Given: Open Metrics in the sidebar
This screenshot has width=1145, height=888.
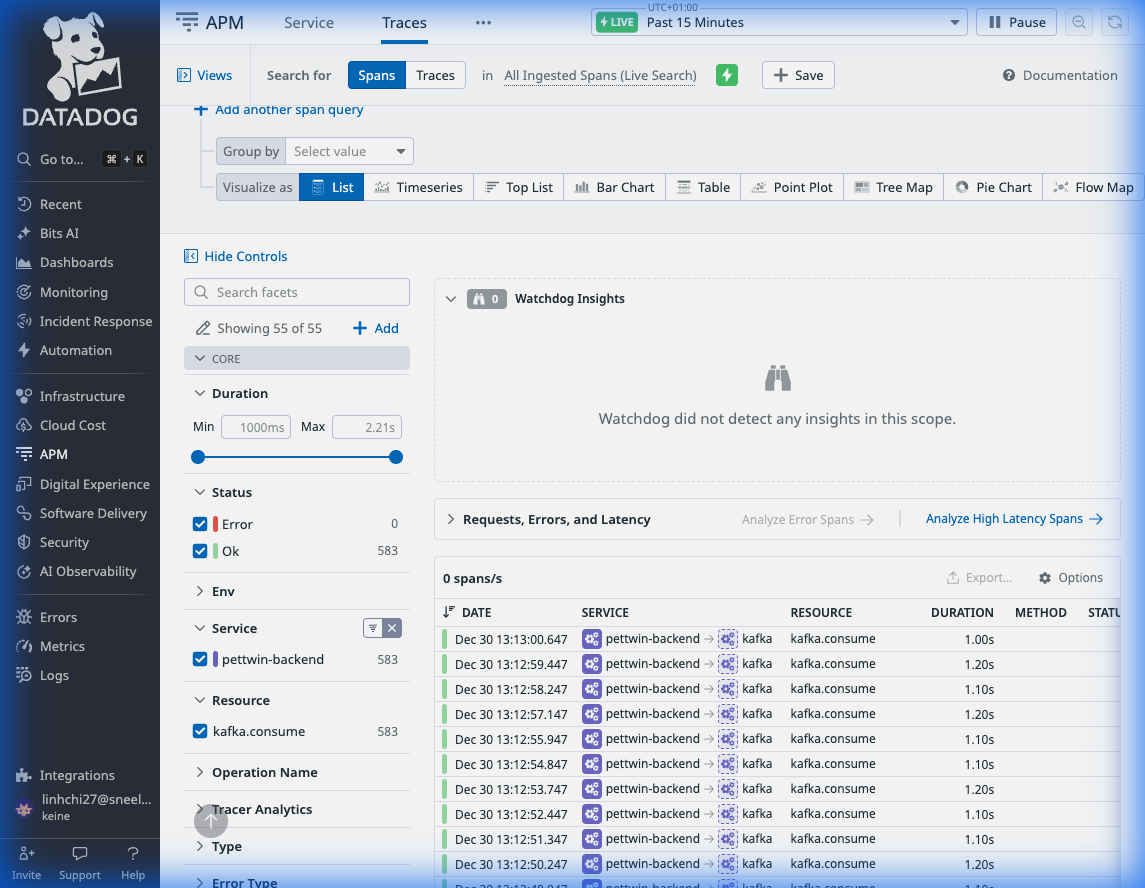Looking at the screenshot, I should coord(61,647).
